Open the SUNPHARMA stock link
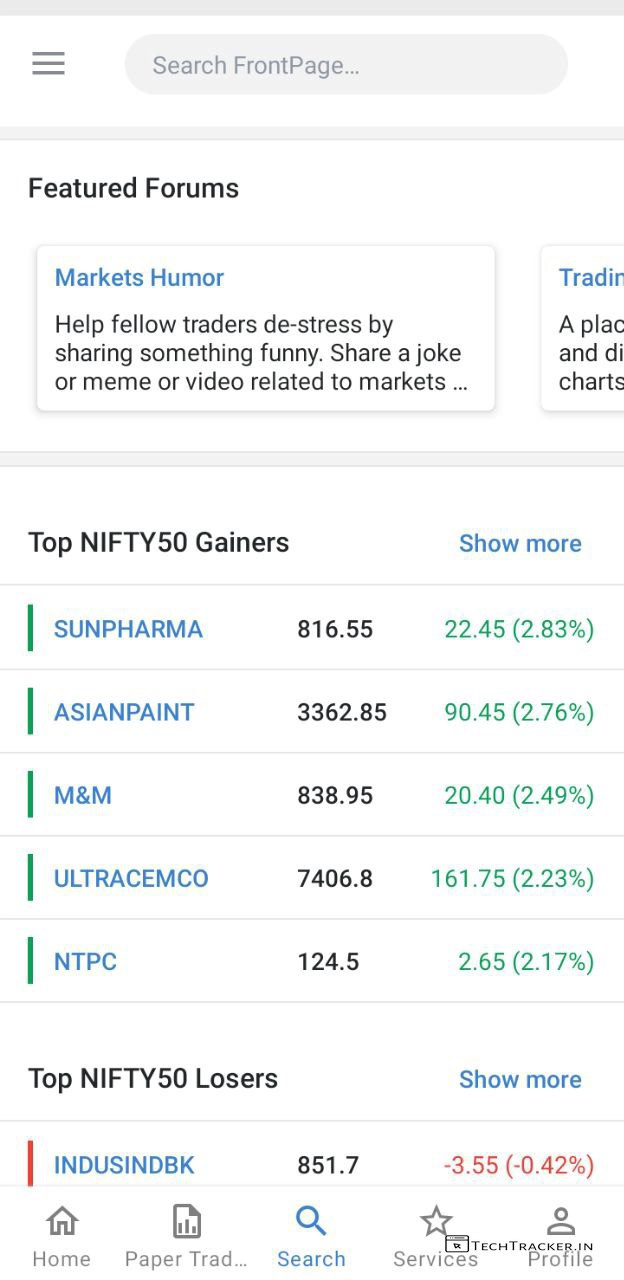Image resolution: width=624 pixels, height=1280 pixels. [x=128, y=629]
